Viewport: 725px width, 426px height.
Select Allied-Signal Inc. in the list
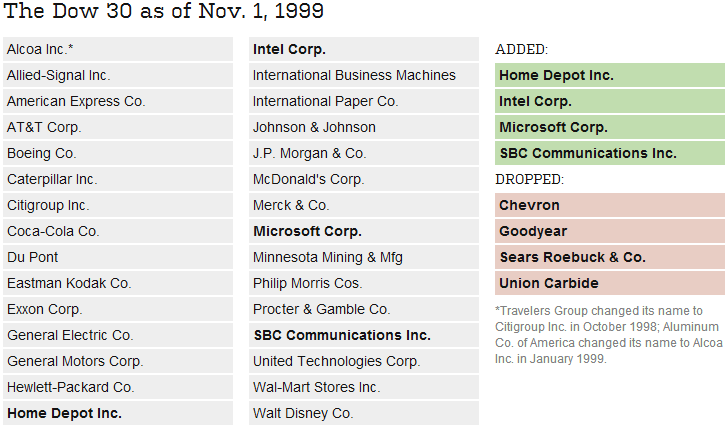point(118,75)
